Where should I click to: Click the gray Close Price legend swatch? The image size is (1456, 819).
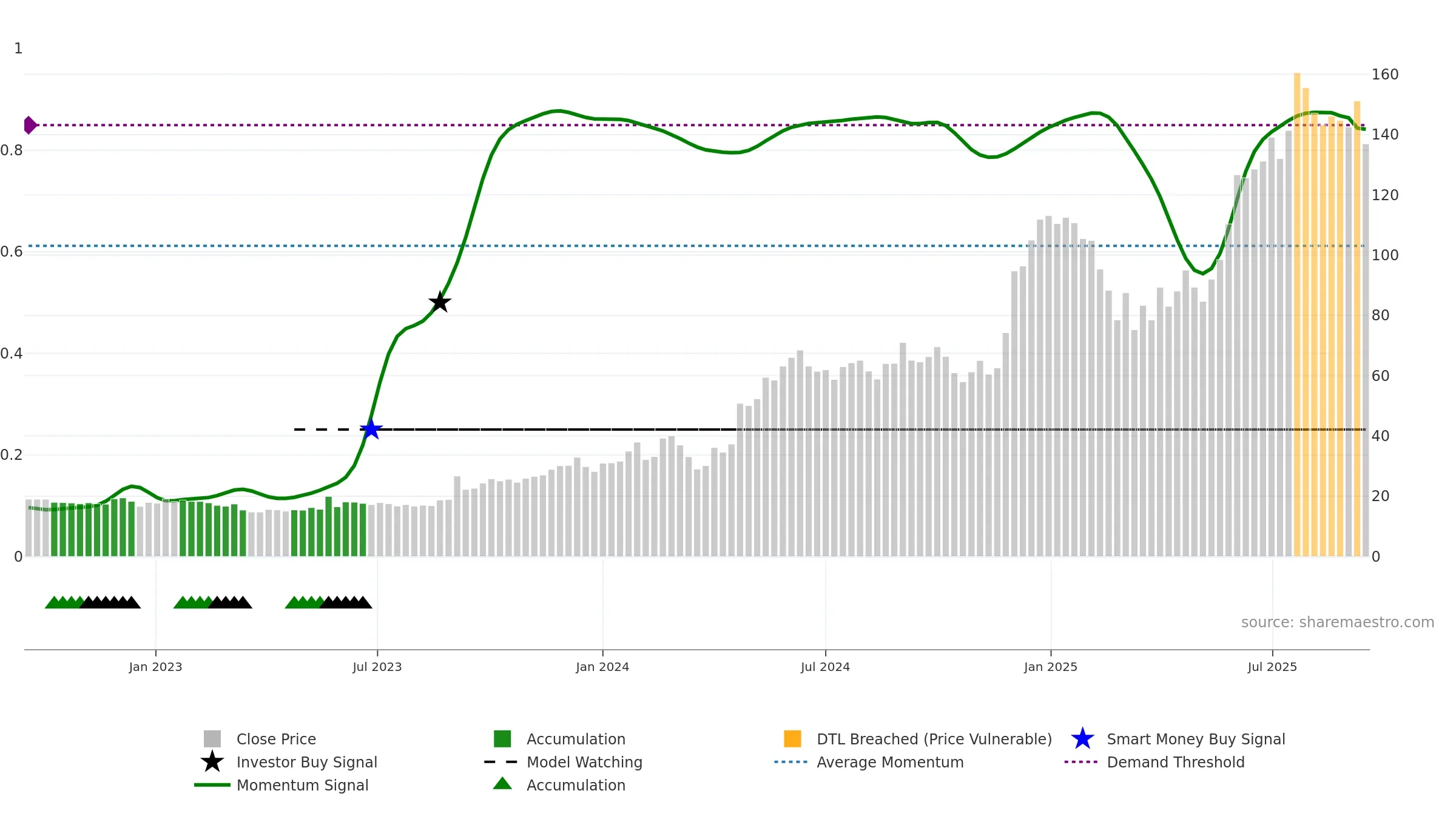tap(212, 739)
